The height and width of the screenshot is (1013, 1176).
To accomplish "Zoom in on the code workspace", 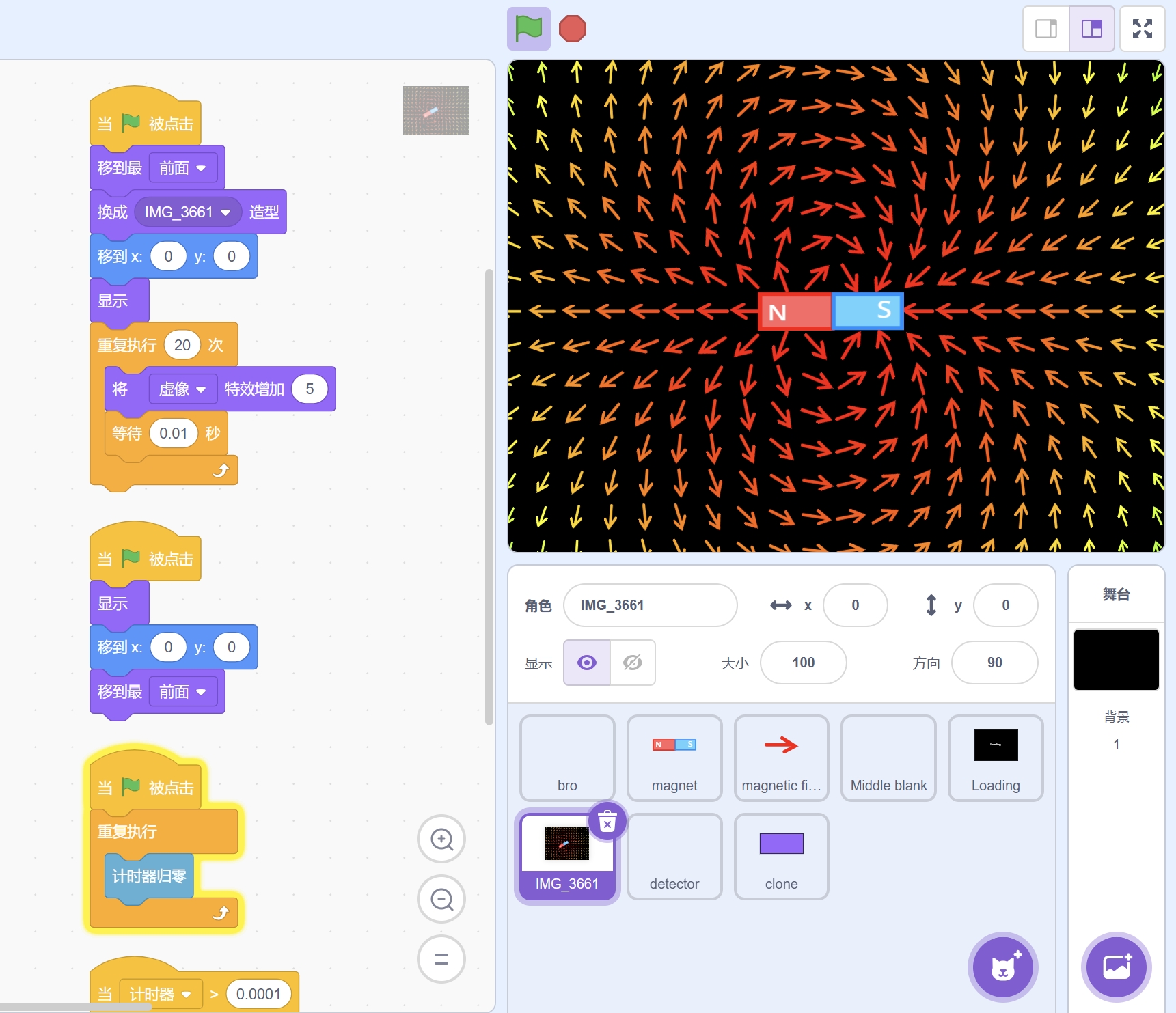I will point(441,839).
